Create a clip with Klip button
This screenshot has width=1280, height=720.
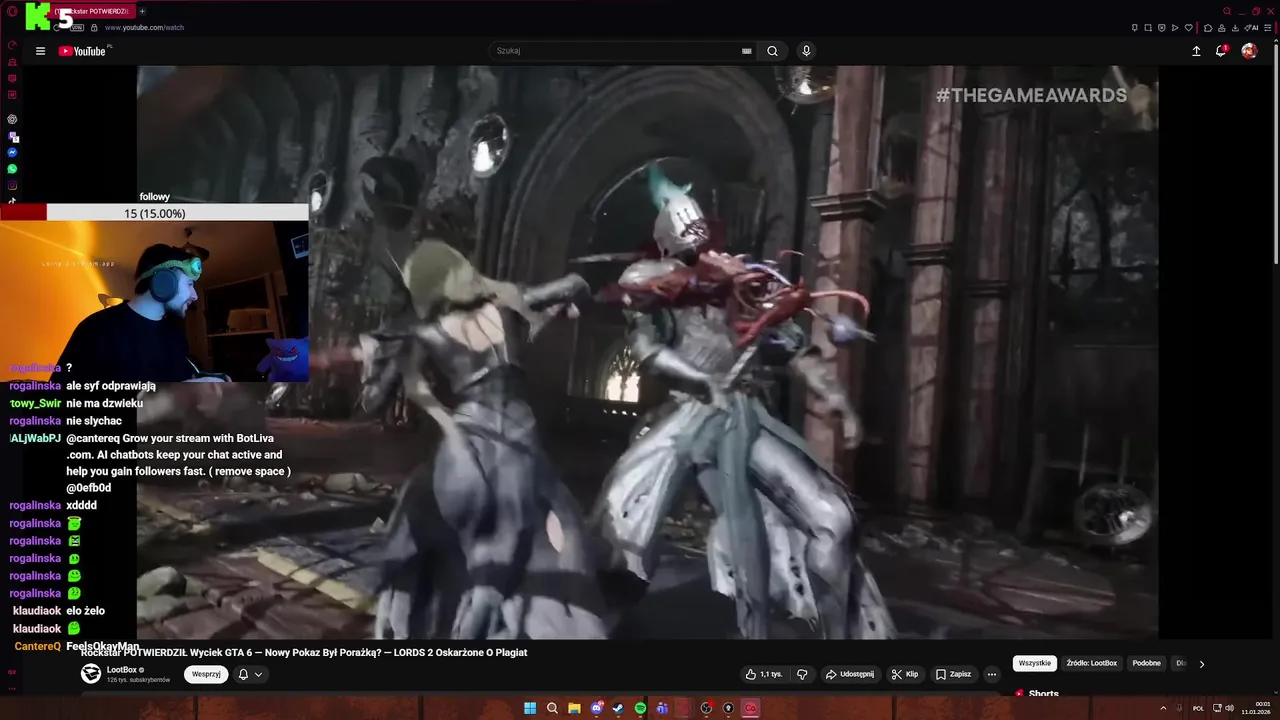(905, 674)
